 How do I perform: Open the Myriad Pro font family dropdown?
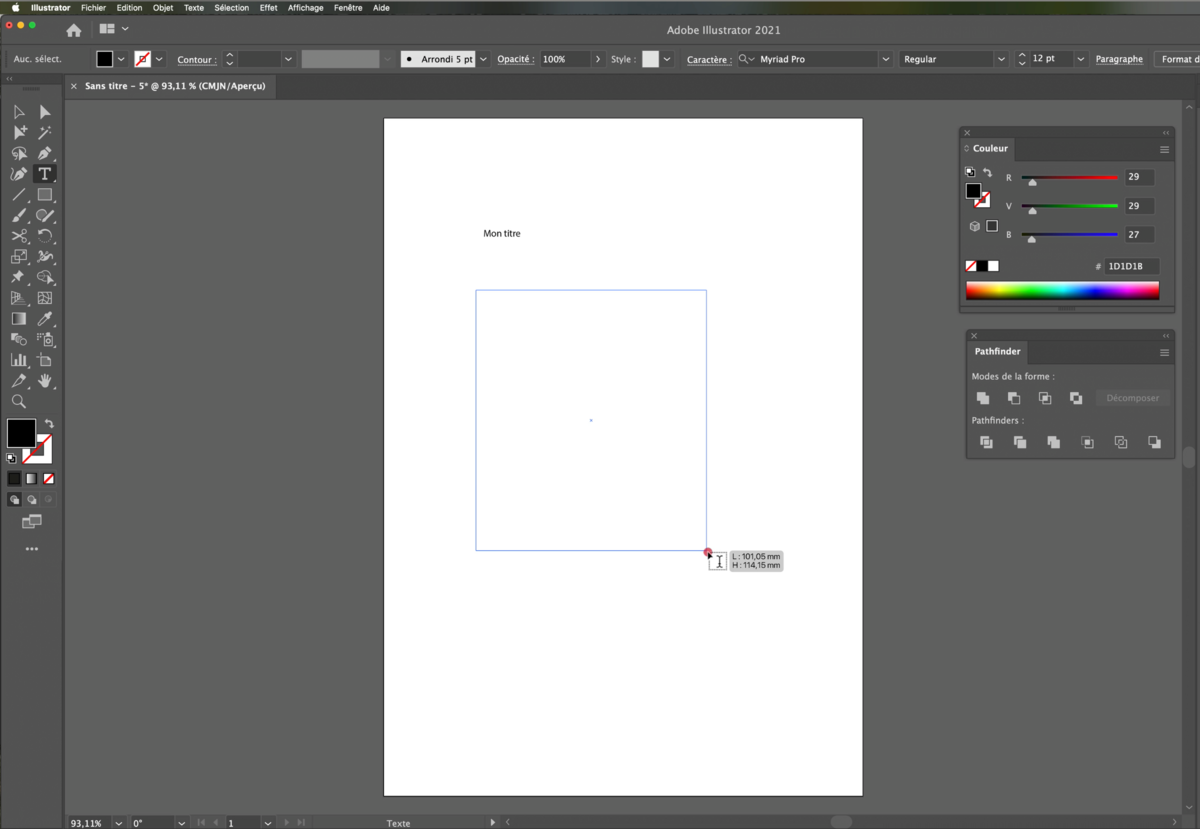tap(885, 59)
